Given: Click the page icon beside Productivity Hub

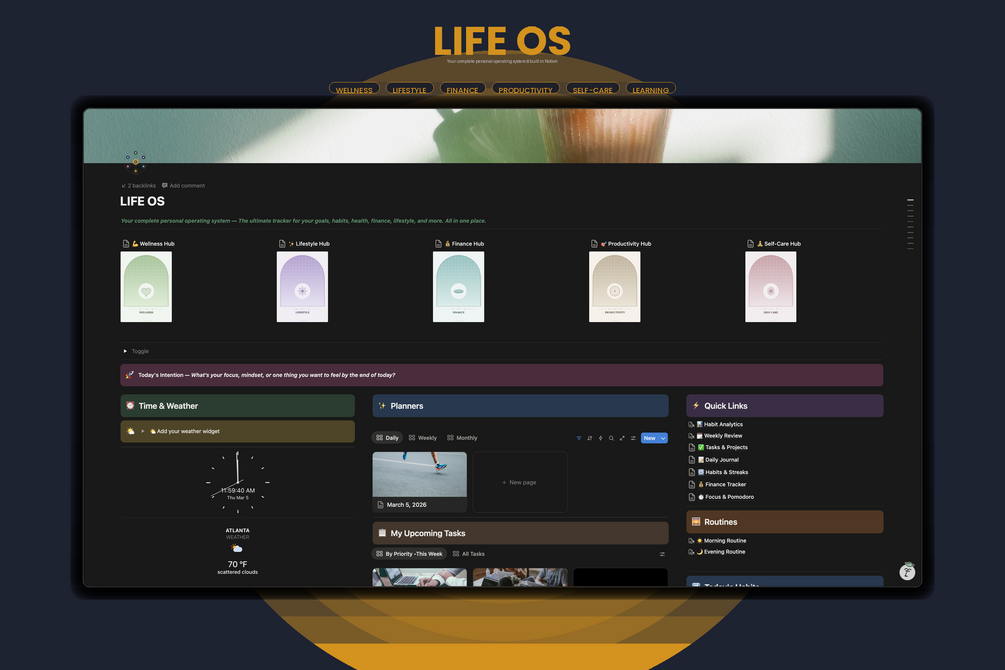Looking at the screenshot, I should coord(594,244).
